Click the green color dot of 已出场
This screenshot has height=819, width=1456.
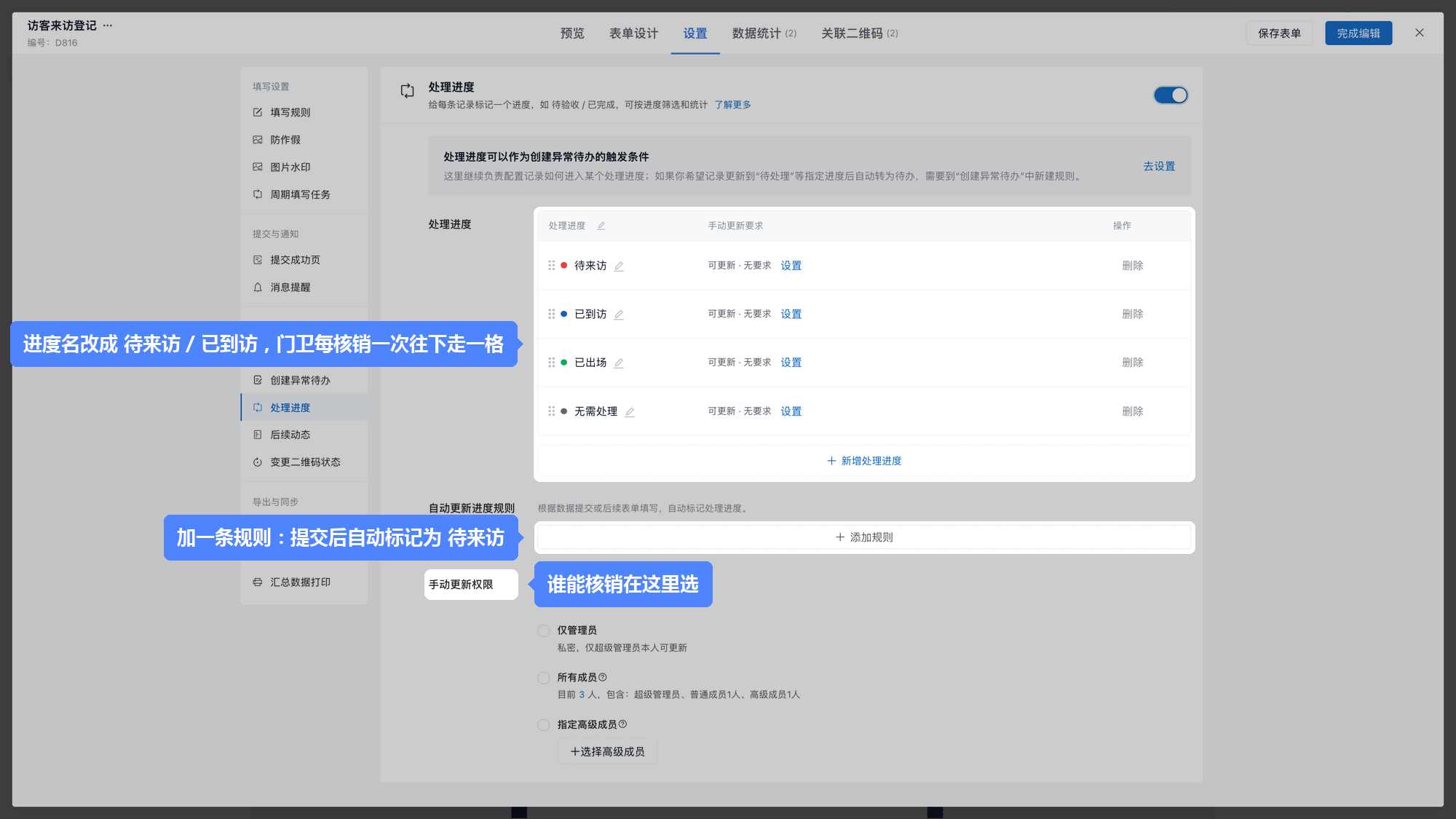[x=563, y=363]
